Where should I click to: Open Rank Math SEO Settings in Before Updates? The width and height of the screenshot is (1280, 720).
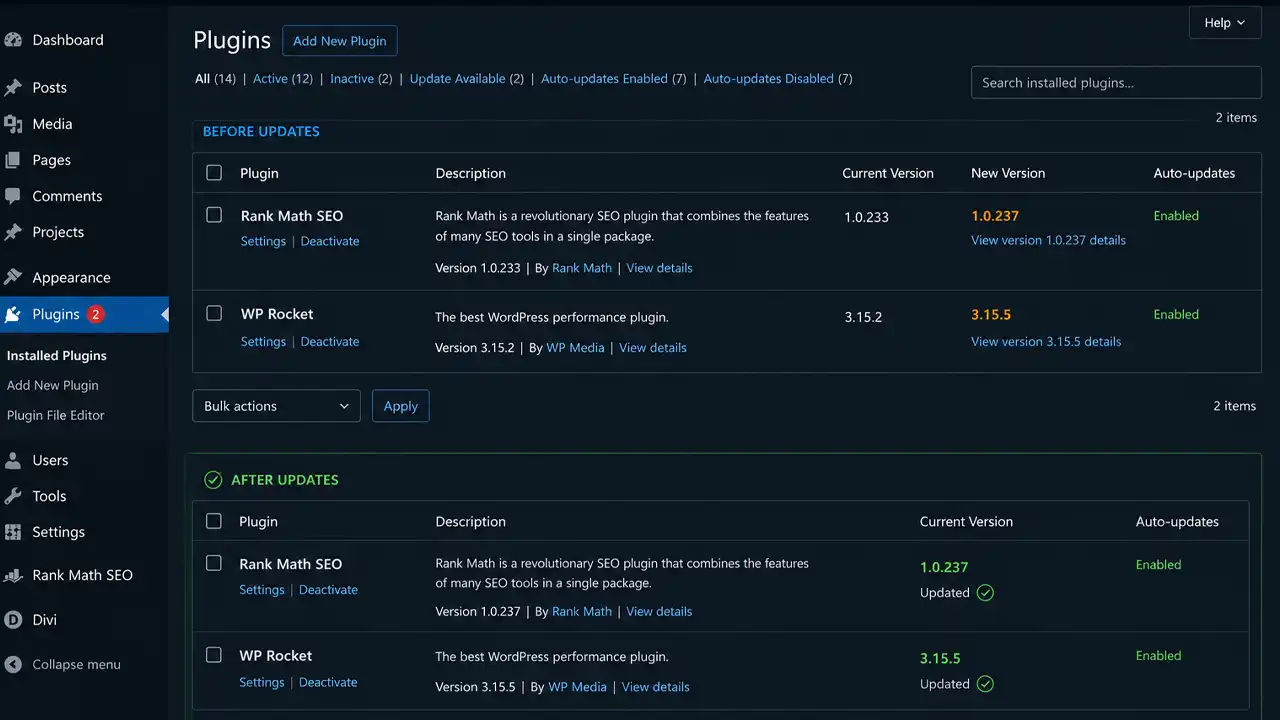[x=263, y=241]
